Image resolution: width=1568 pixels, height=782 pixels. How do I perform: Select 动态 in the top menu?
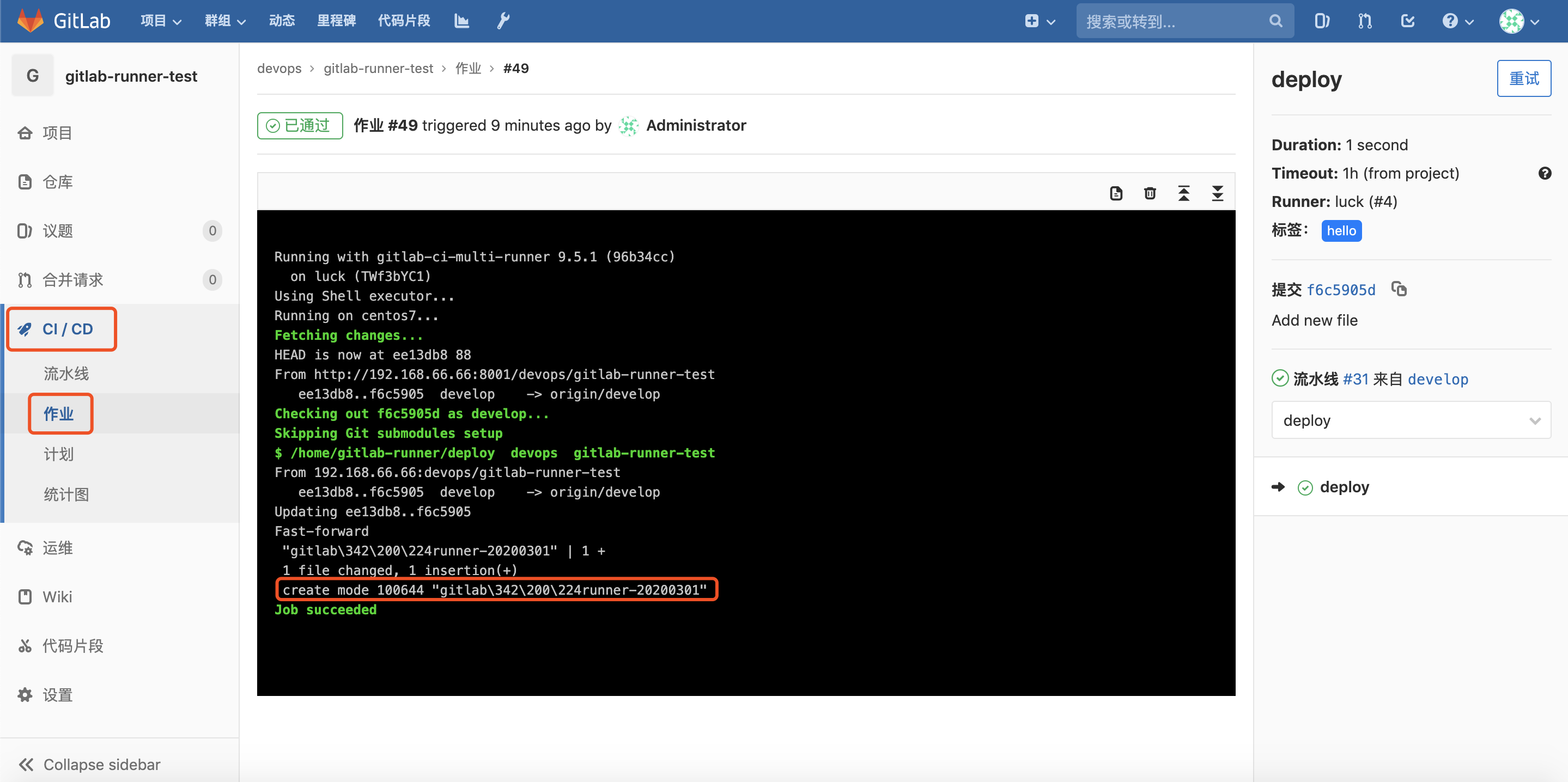pyautogui.click(x=281, y=20)
